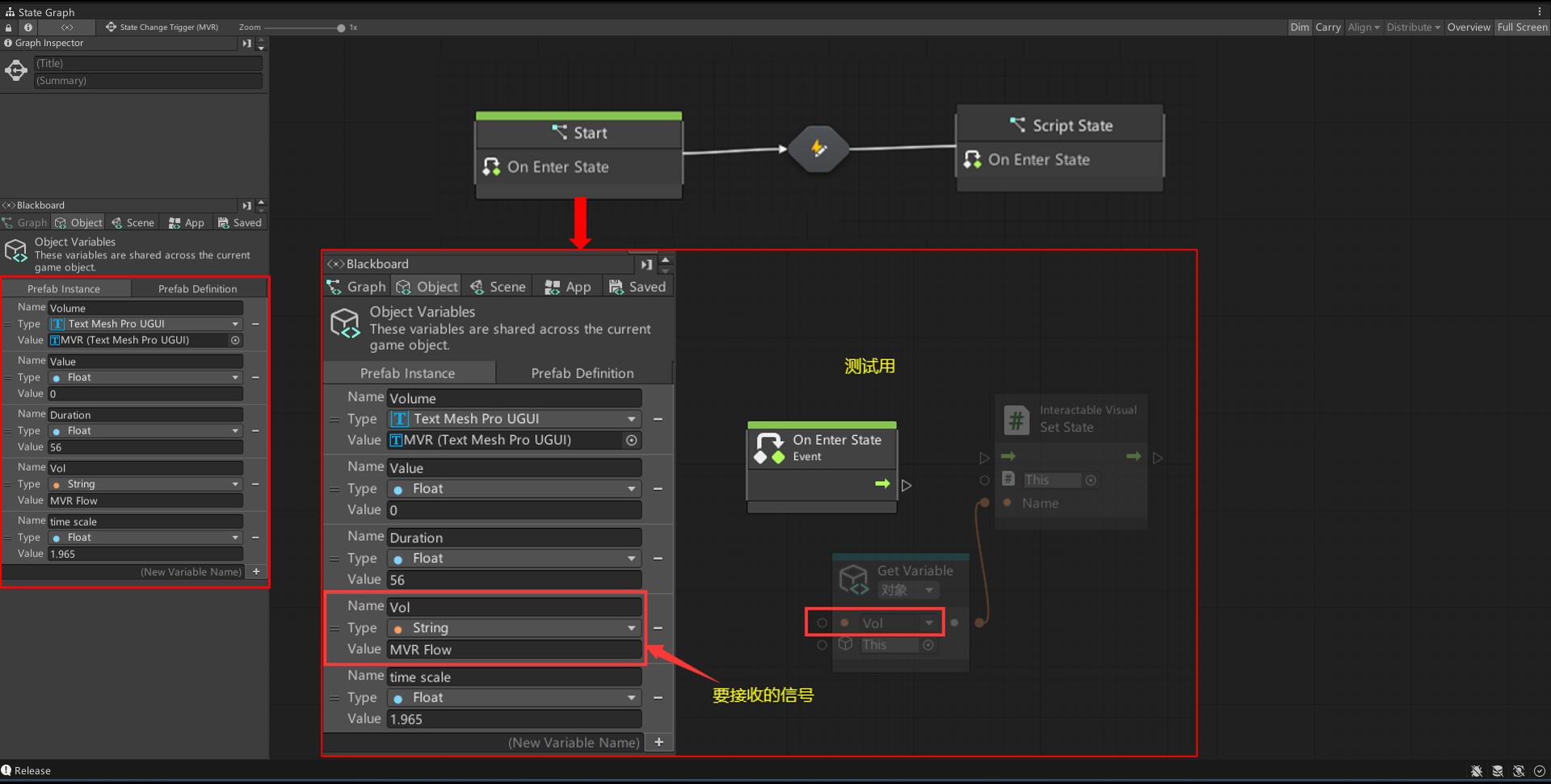Click the lightning transition node between states
This screenshot has width=1551, height=784.
(818, 149)
